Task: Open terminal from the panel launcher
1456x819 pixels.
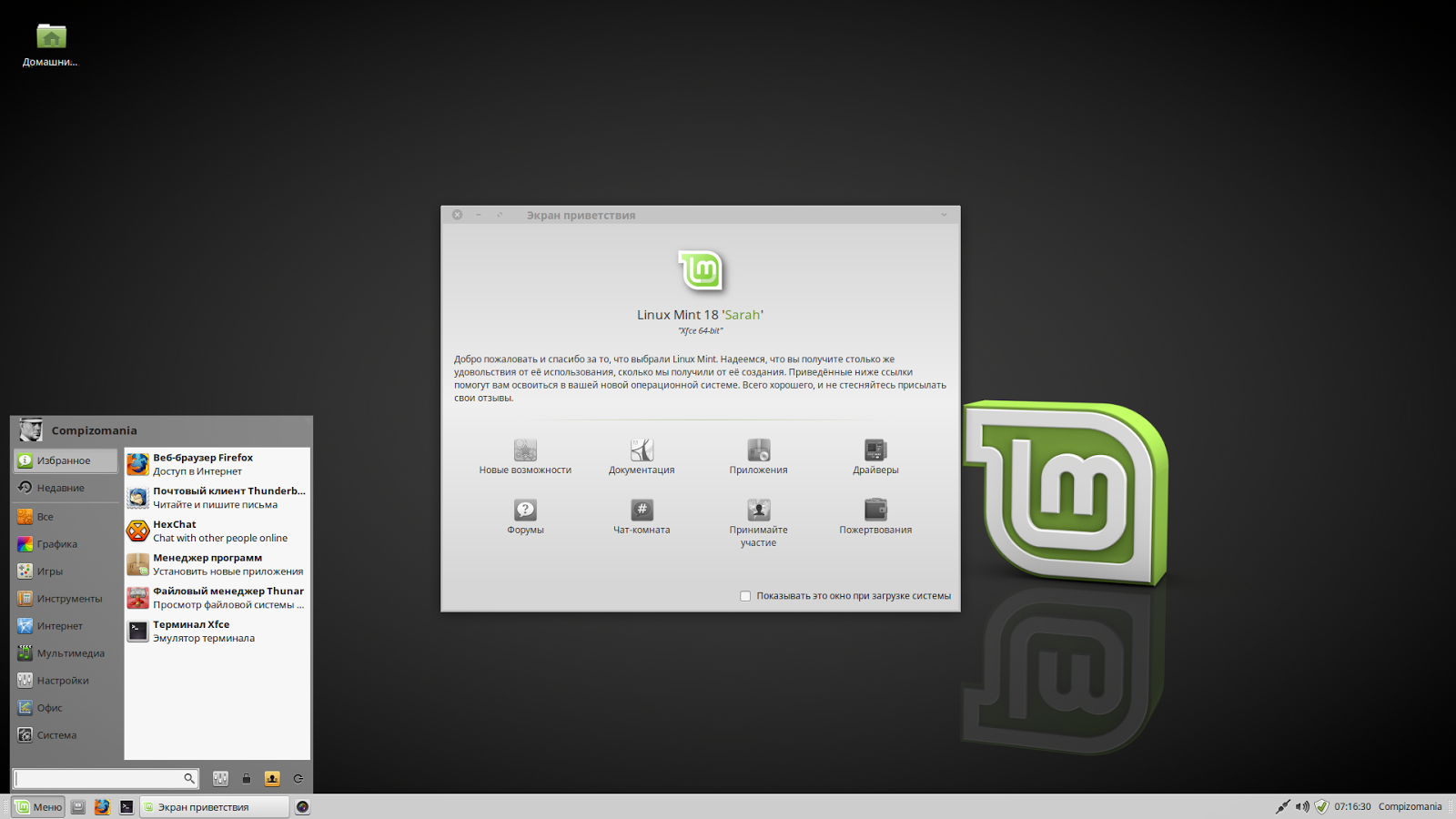Action: 126,807
